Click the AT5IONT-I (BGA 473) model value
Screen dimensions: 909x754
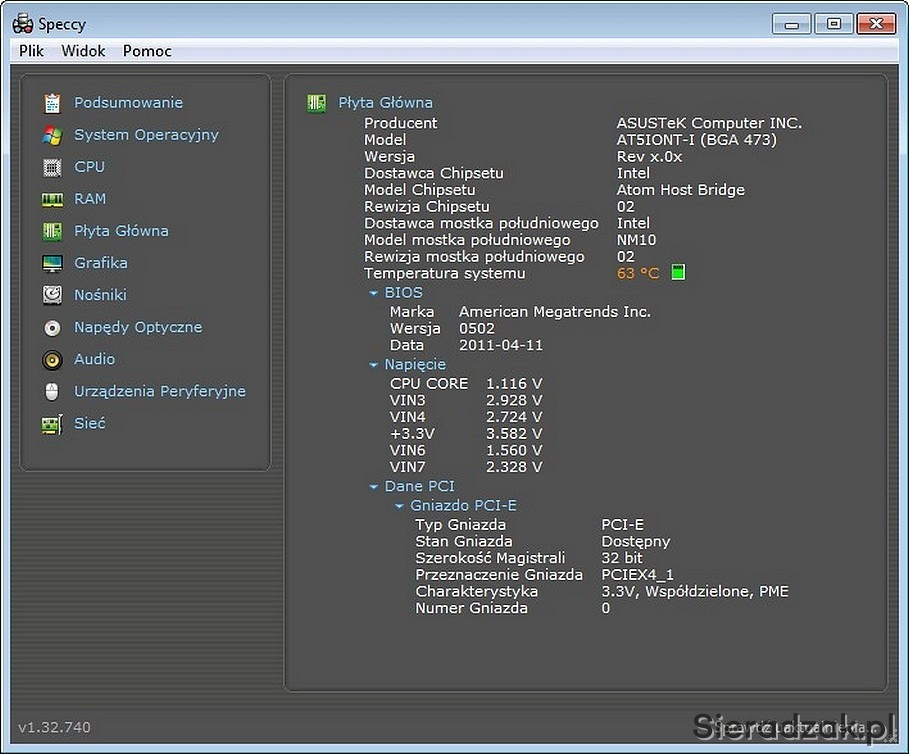(x=697, y=140)
